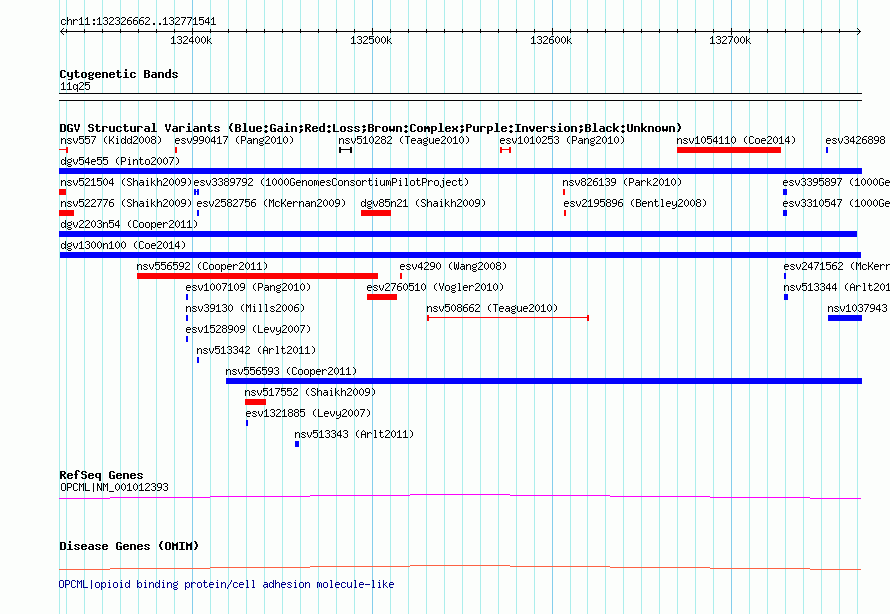Select the blue bar under nsv1037943
The width and height of the screenshot is (890, 614).
(x=845, y=318)
